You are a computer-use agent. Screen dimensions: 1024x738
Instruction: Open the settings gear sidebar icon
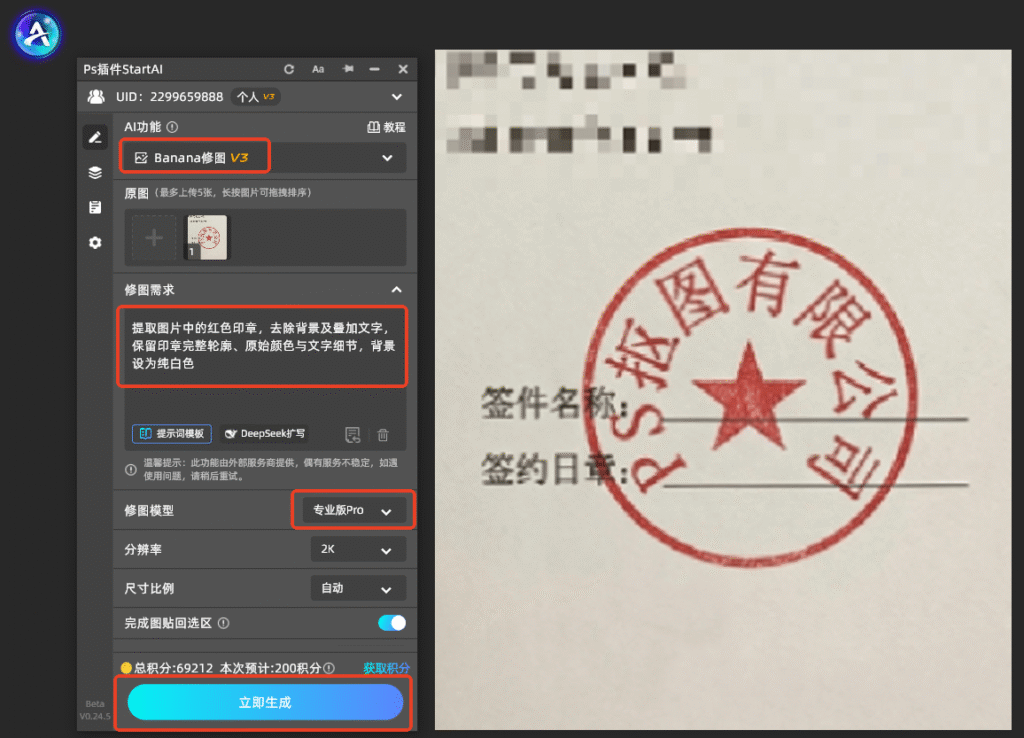95,243
